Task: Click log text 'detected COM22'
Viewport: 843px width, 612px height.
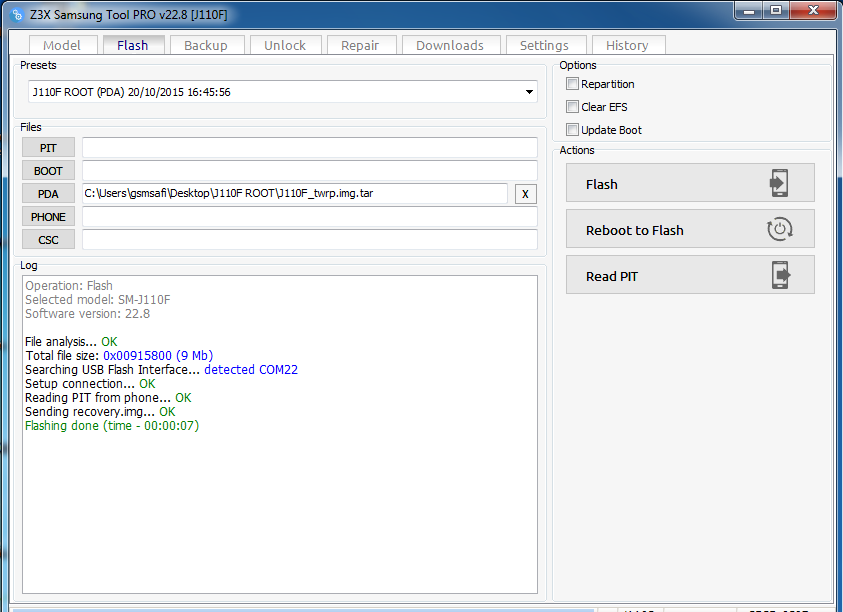Action: pyautogui.click(x=251, y=370)
